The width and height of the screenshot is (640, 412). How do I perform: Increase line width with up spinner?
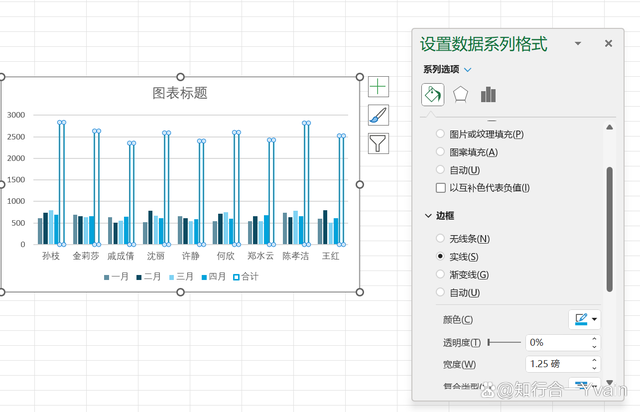tap(594, 360)
